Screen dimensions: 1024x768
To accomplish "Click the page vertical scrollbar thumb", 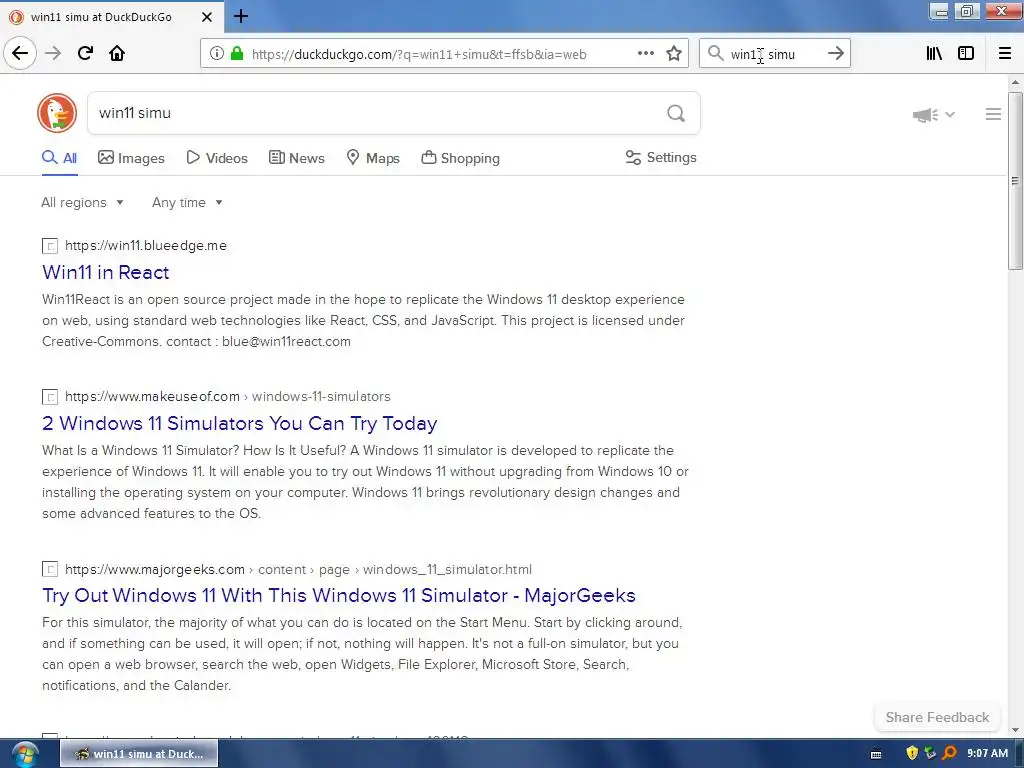I will point(1015,181).
